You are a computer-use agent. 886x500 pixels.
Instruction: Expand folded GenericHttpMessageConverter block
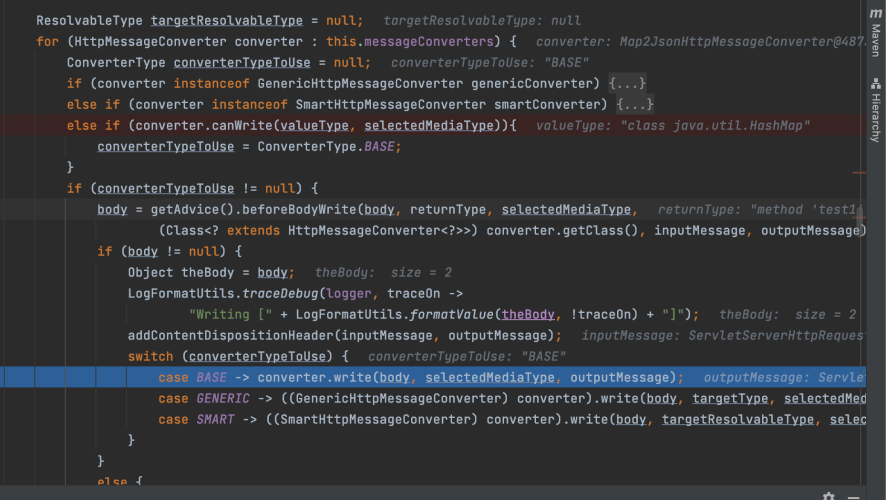[627, 83]
